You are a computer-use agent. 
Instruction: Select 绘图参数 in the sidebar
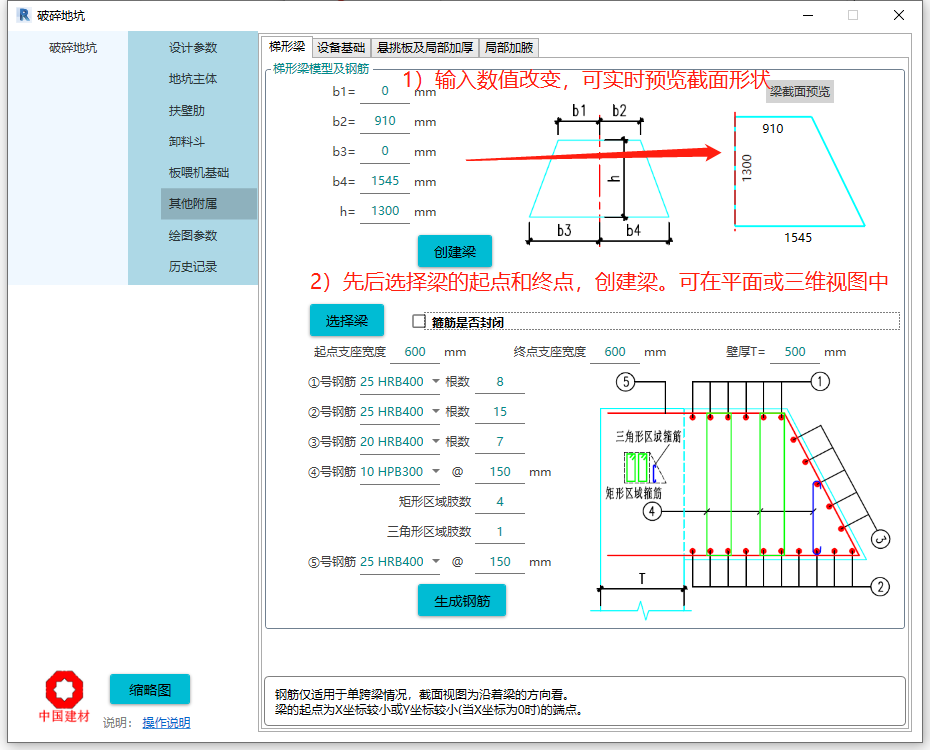pyautogui.click(x=193, y=235)
